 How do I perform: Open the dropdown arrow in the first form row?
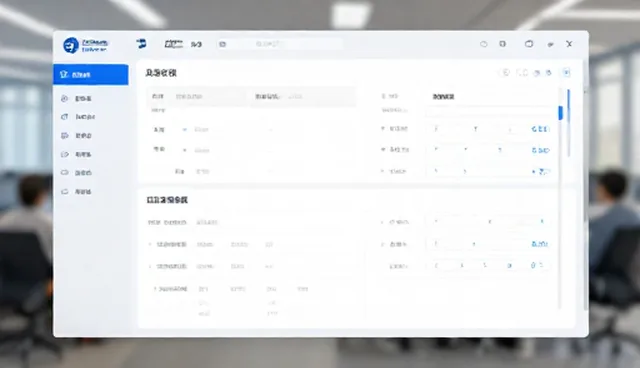tap(184, 129)
